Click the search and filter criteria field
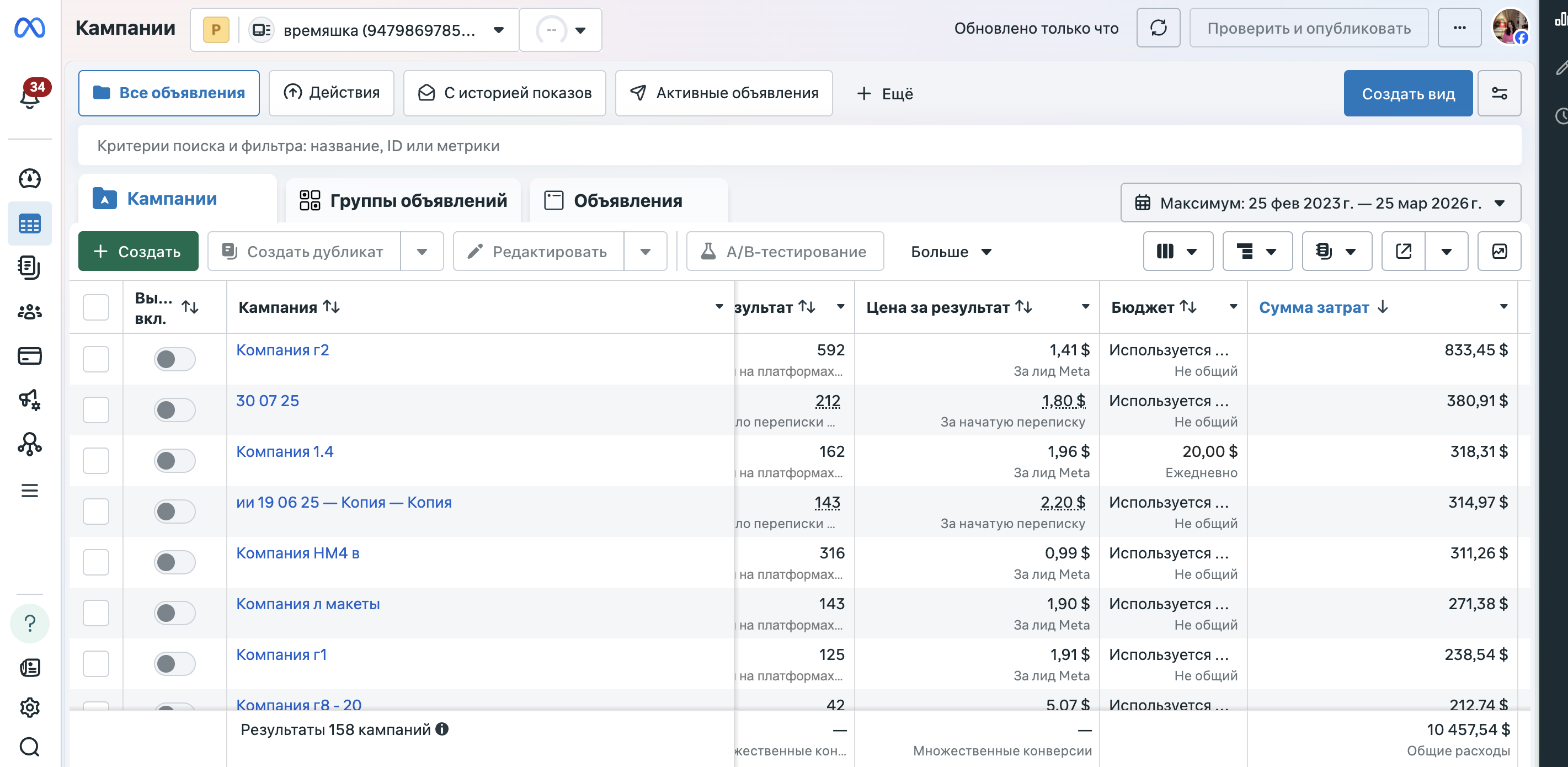The width and height of the screenshot is (1568, 767). pyautogui.click(x=799, y=146)
